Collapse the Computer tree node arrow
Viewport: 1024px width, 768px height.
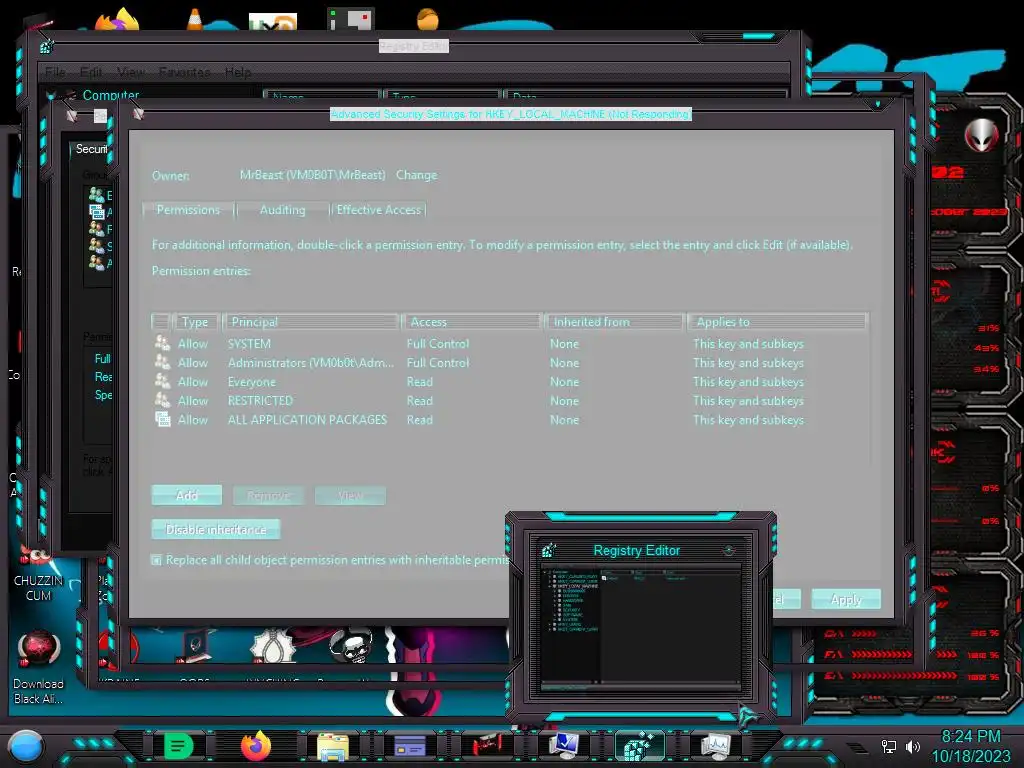tap(51, 95)
